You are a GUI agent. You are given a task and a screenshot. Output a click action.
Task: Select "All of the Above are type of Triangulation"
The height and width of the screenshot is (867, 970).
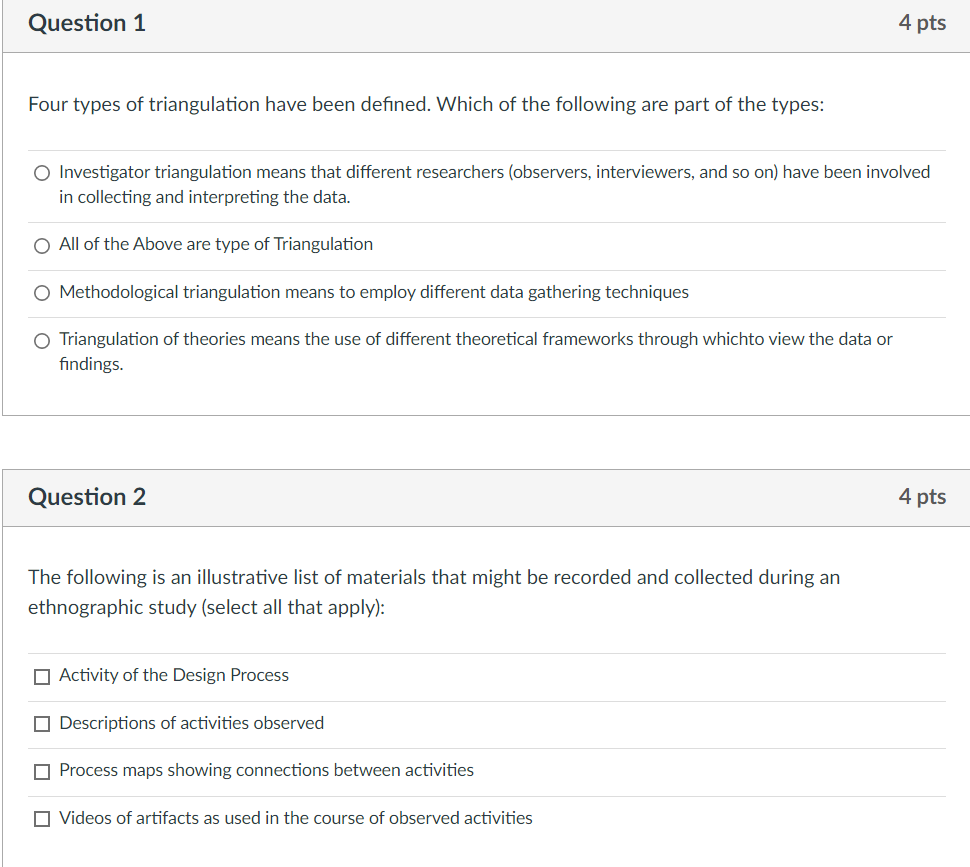(x=41, y=245)
